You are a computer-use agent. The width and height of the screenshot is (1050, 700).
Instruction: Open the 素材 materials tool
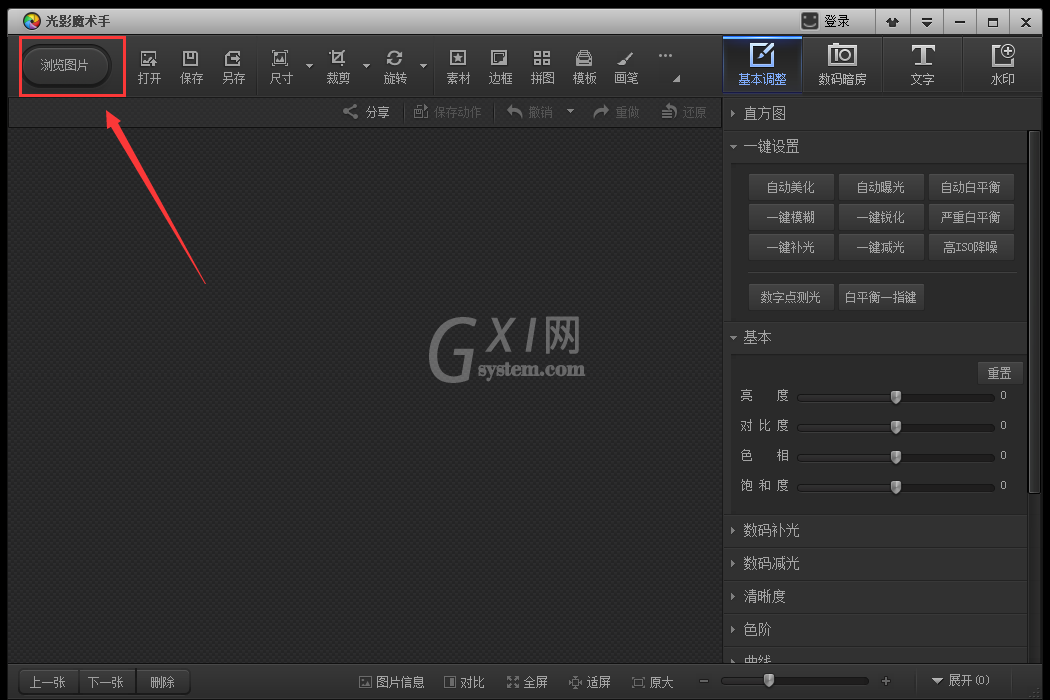458,67
